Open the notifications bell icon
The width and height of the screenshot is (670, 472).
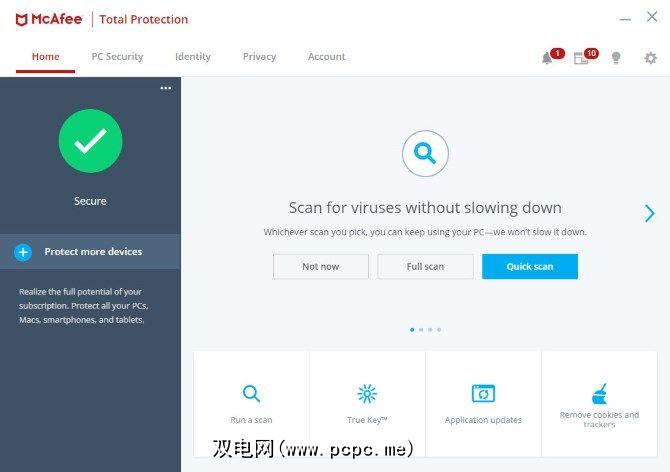click(x=547, y=58)
